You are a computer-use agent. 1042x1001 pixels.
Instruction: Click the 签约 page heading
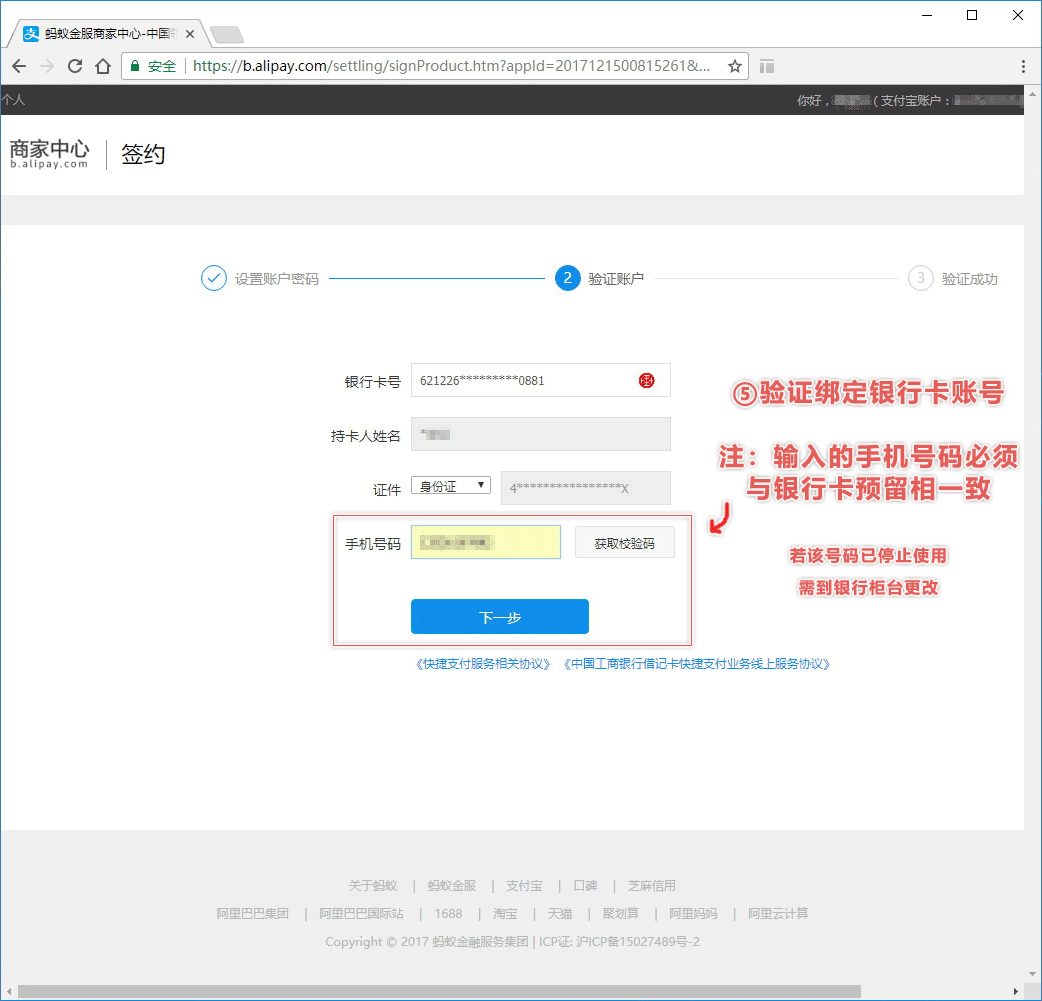point(143,154)
